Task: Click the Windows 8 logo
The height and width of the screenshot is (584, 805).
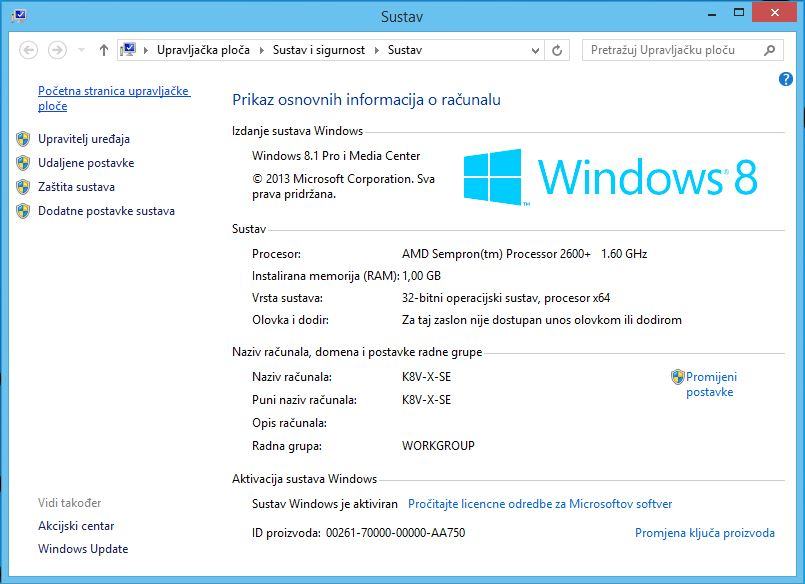Action: 610,177
